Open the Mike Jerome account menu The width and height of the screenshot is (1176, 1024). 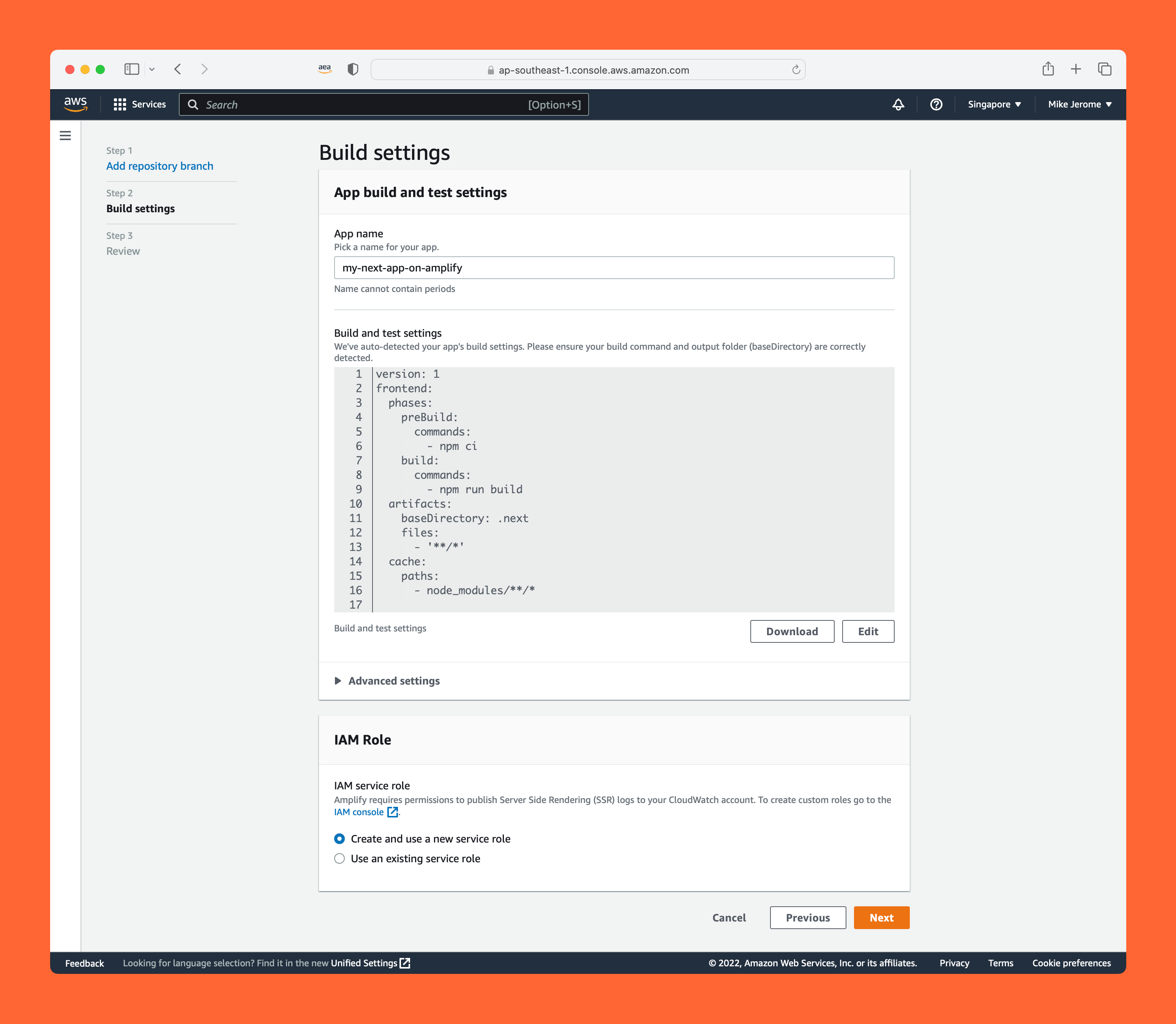click(x=1079, y=104)
